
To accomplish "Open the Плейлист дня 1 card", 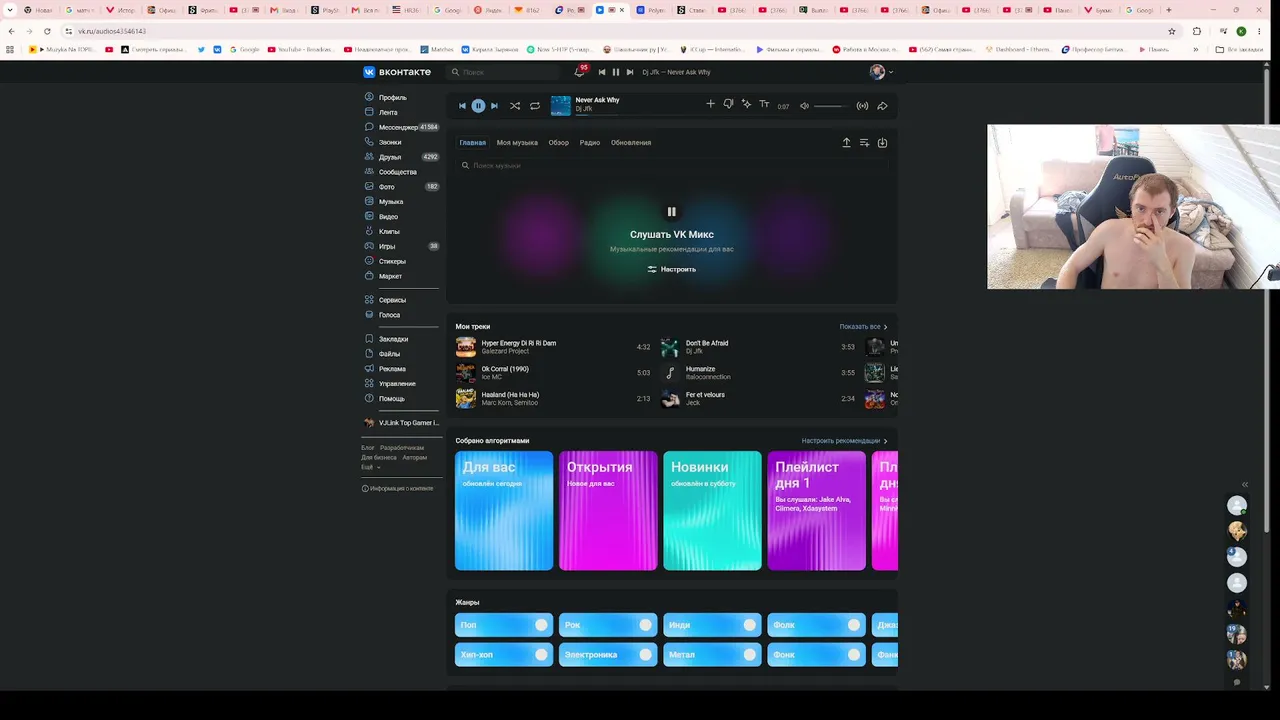I will (816, 511).
